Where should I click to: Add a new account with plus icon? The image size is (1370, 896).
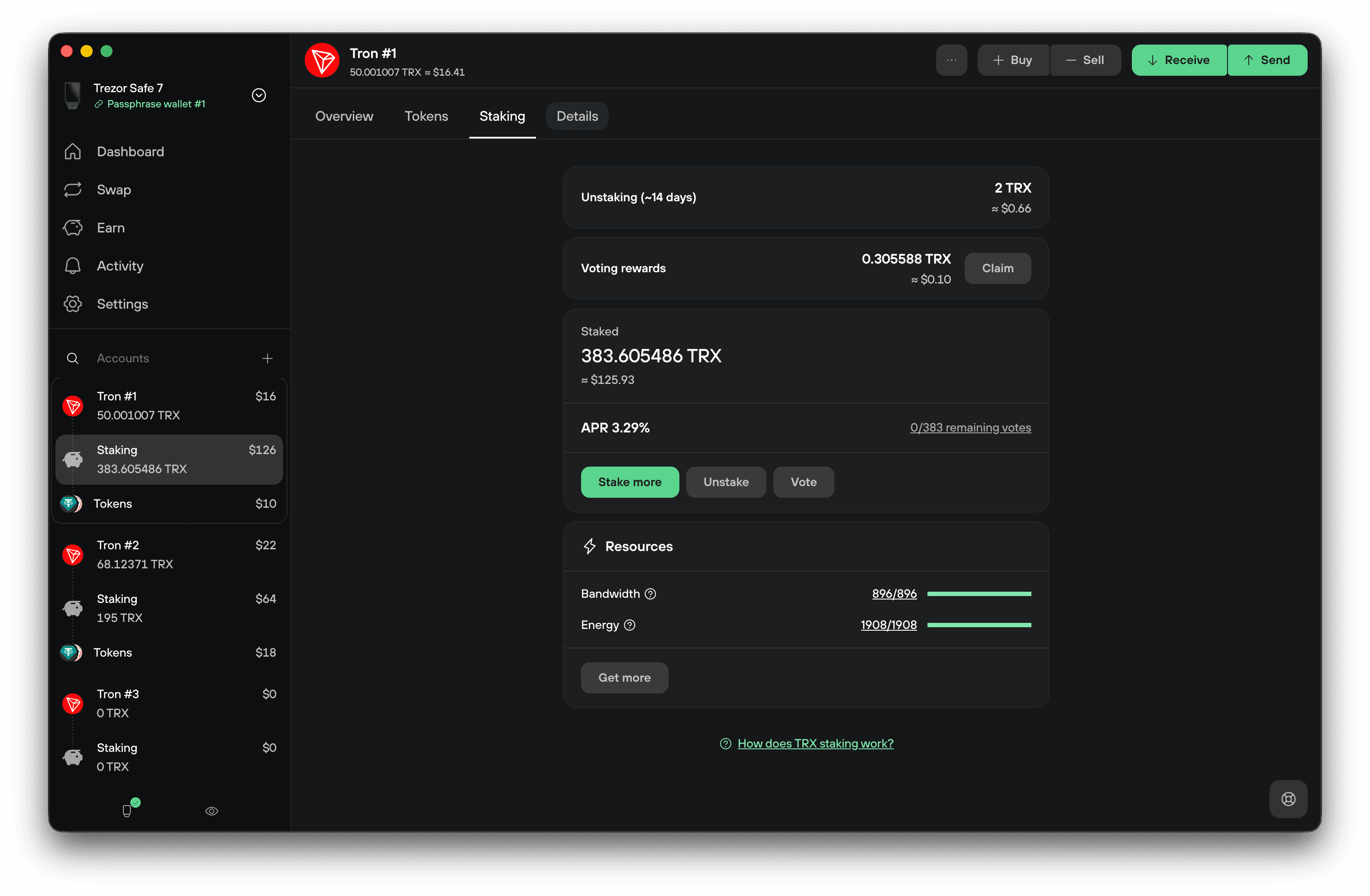click(267, 358)
